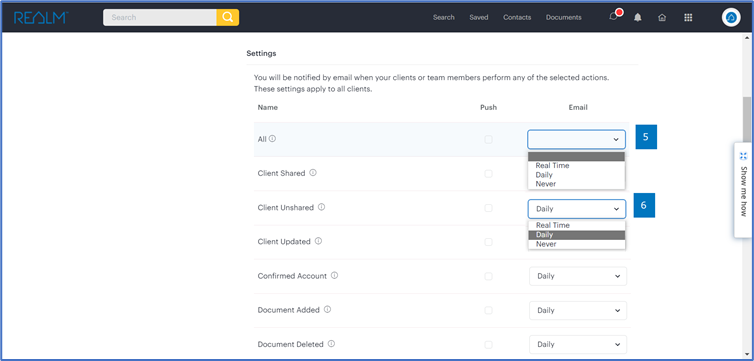Check the Push box for Document Added

tap(489, 311)
